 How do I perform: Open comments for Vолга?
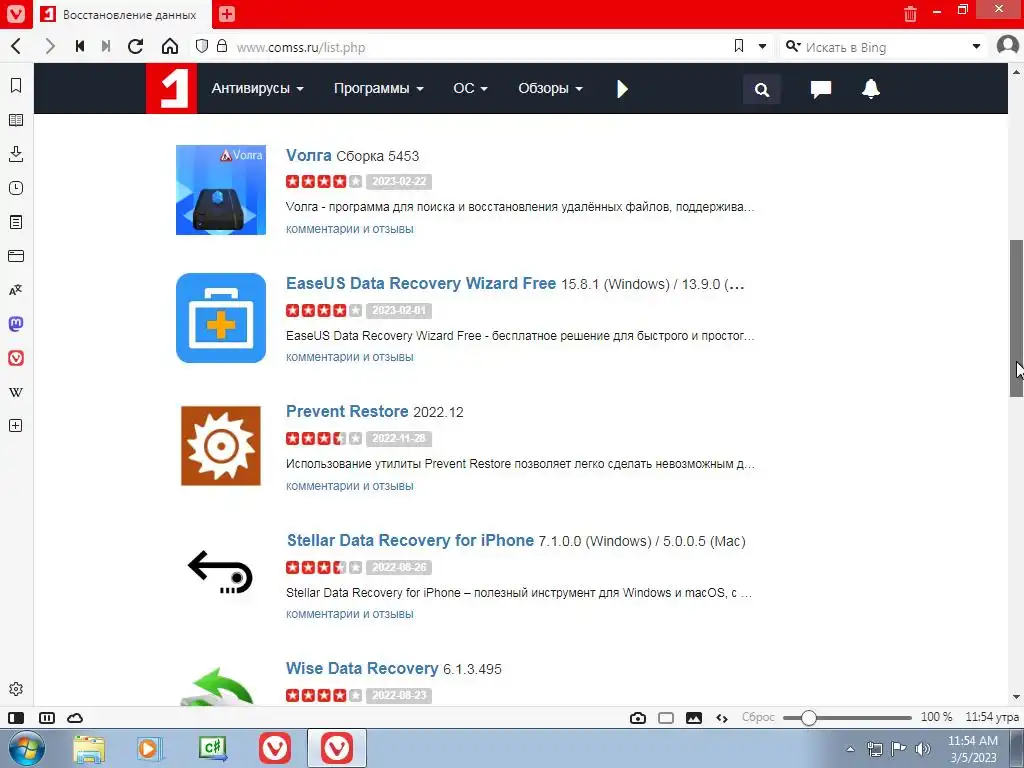point(349,229)
